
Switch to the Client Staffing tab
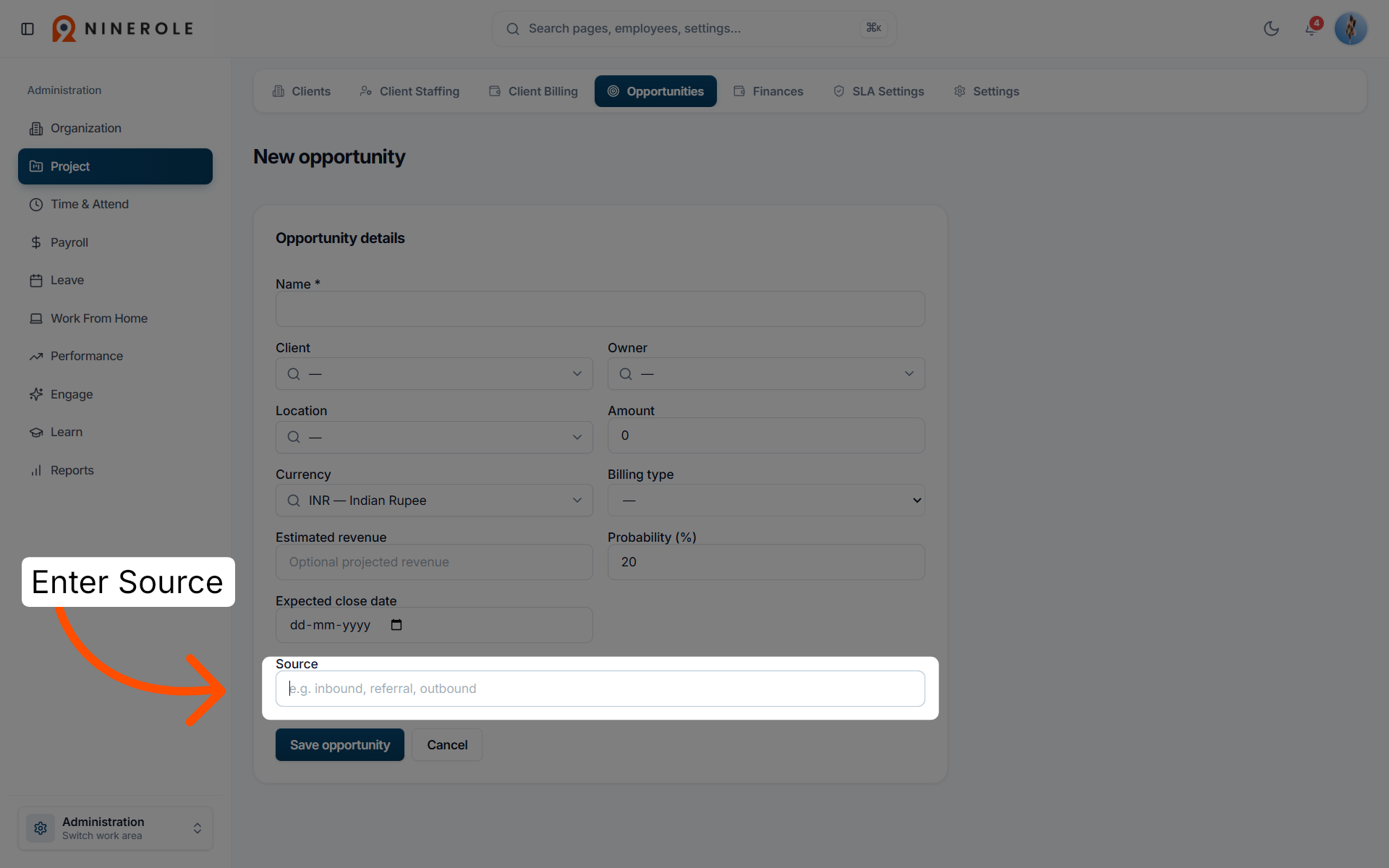click(409, 91)
